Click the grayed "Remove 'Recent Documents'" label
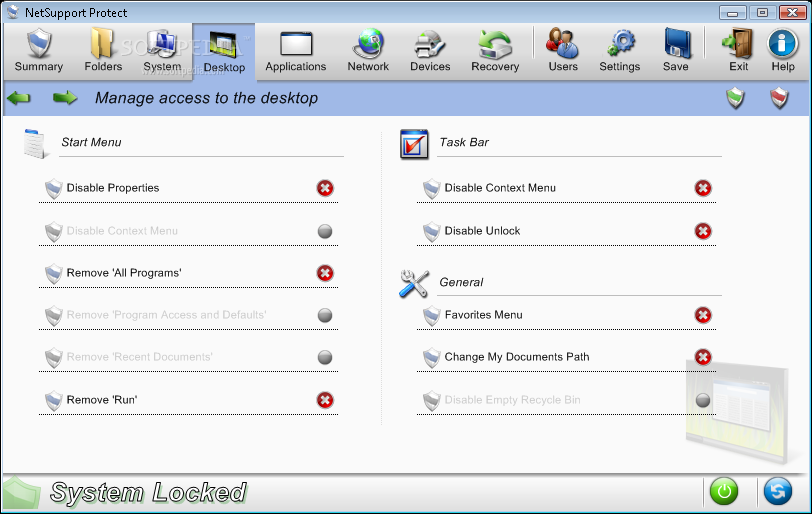 pos(139,357)
